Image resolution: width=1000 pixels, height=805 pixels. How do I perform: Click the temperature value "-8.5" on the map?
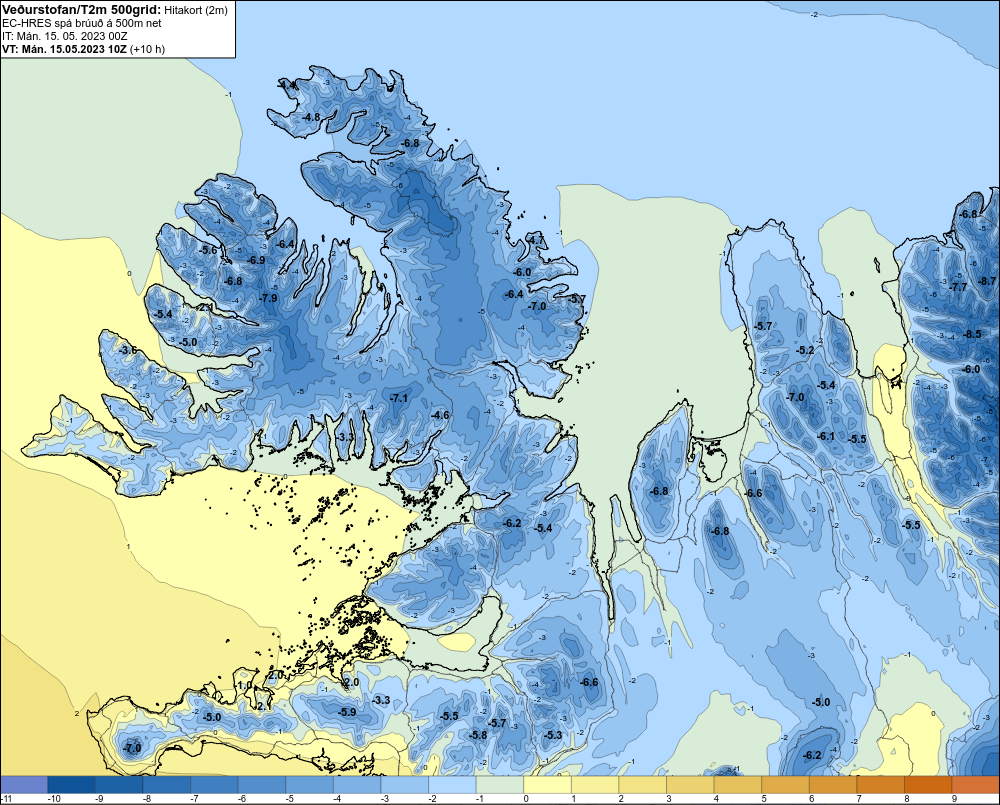[973, 334]
